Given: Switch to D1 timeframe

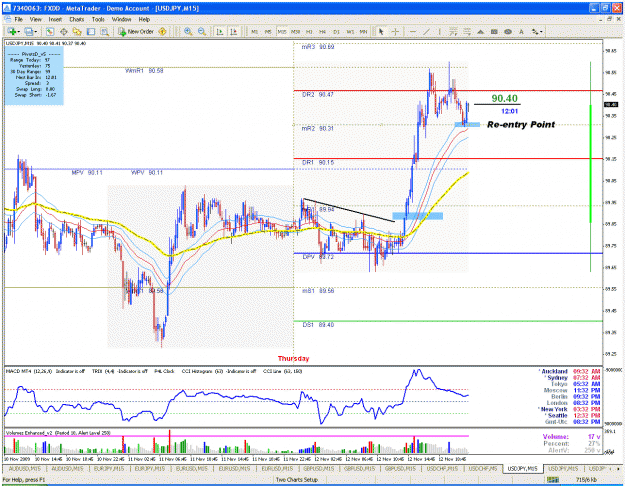Looking at the screenshot, I should coord(336,31).
